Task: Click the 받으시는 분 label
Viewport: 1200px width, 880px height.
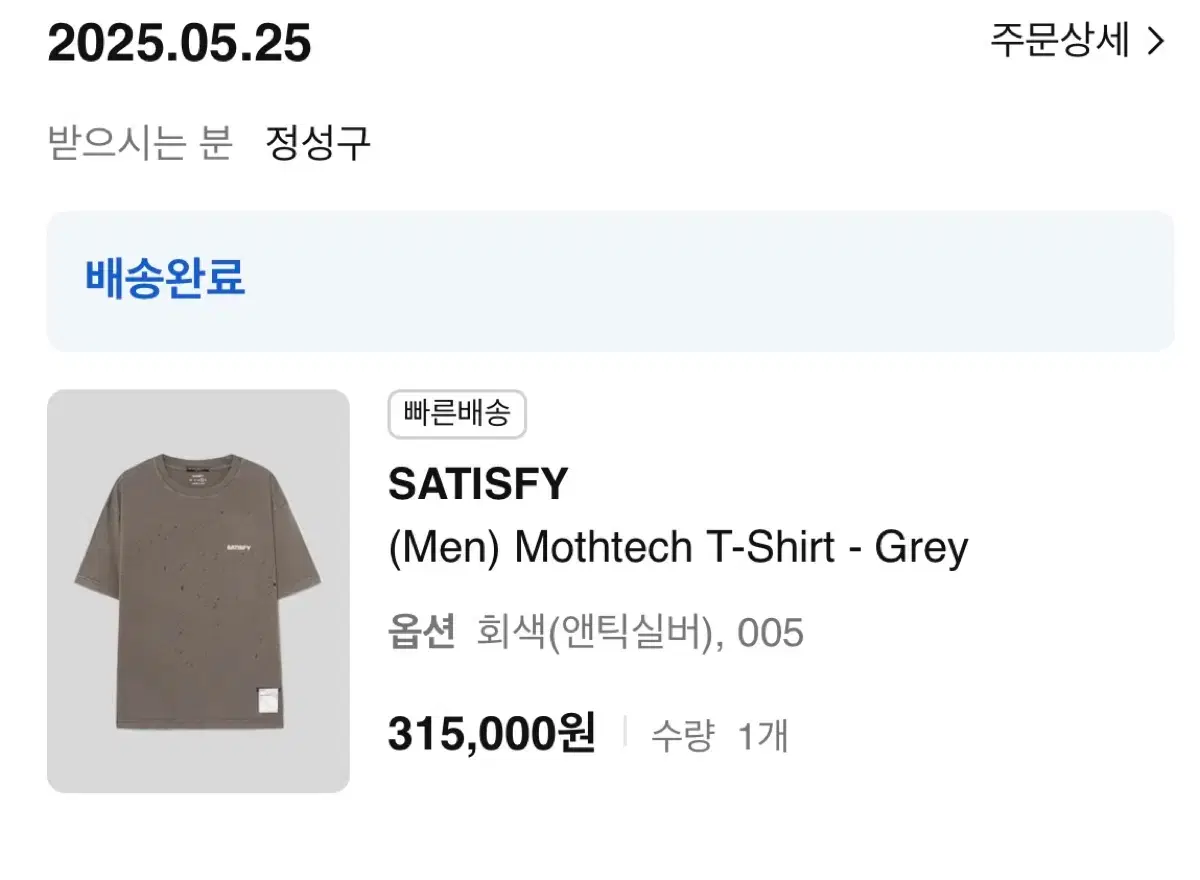Action: 140,143
